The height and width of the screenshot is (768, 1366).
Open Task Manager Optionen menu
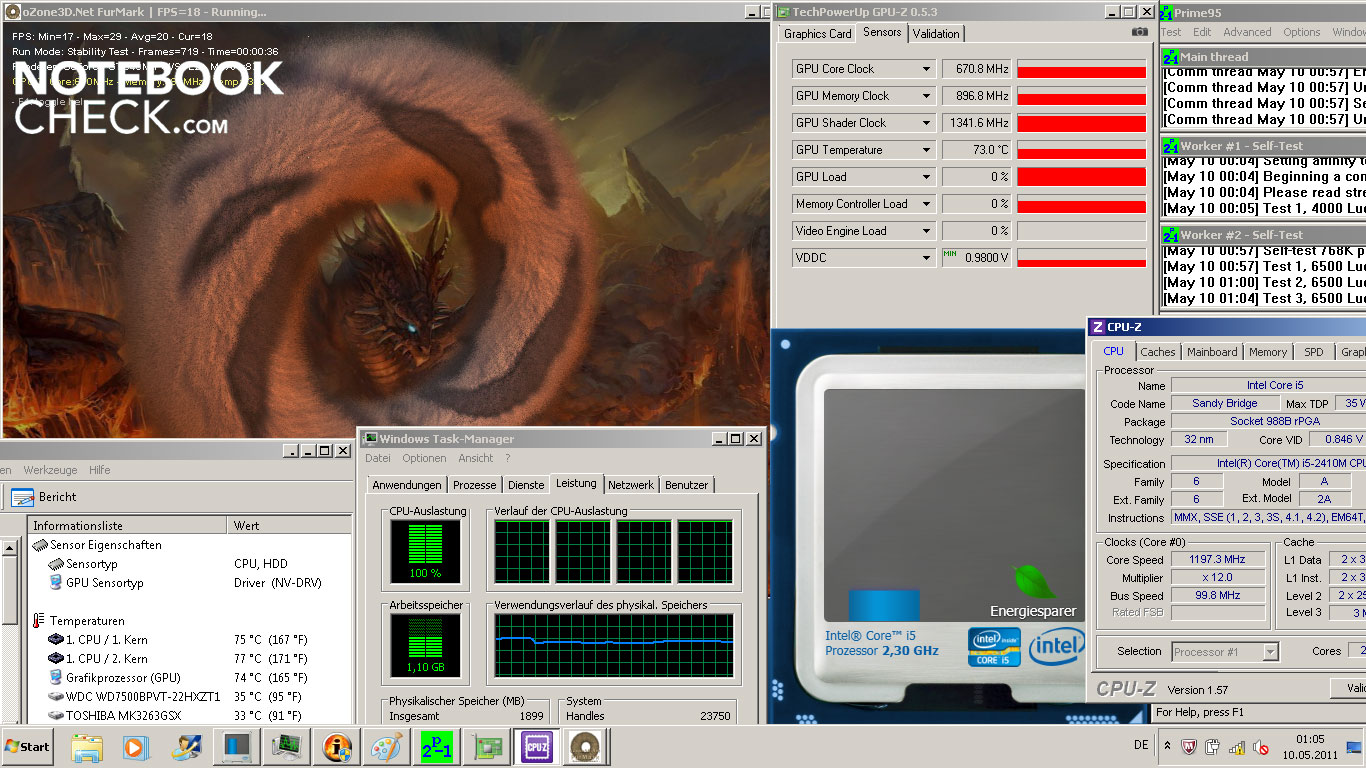[x=424, y=458]
